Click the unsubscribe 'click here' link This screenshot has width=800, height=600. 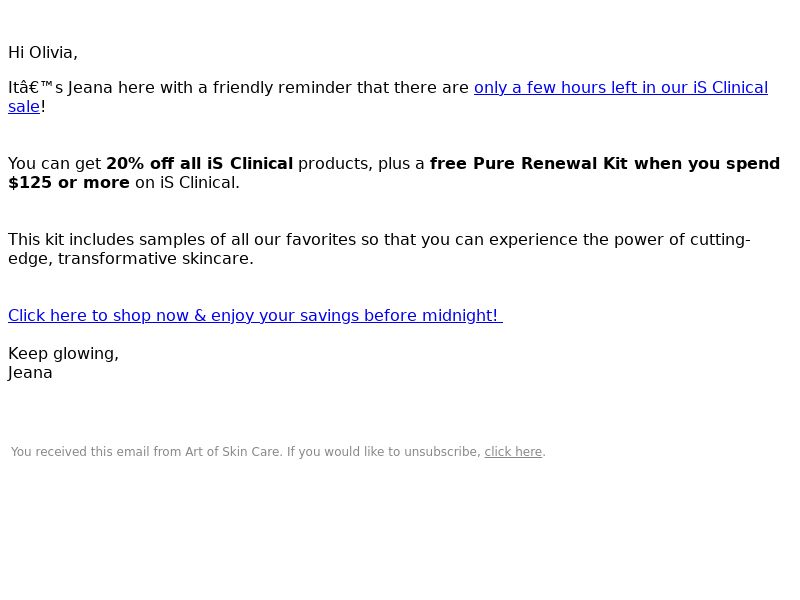(x=513, y=452)
